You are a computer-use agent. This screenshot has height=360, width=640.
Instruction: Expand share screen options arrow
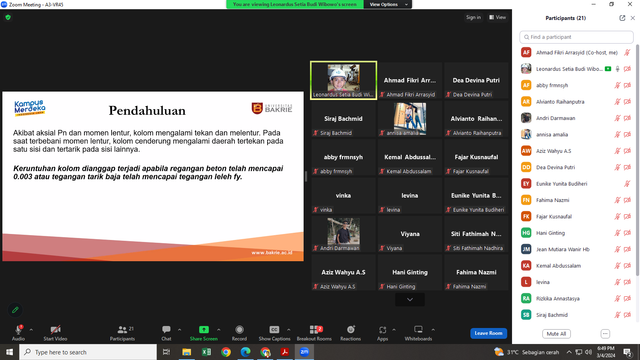[218, 330]
